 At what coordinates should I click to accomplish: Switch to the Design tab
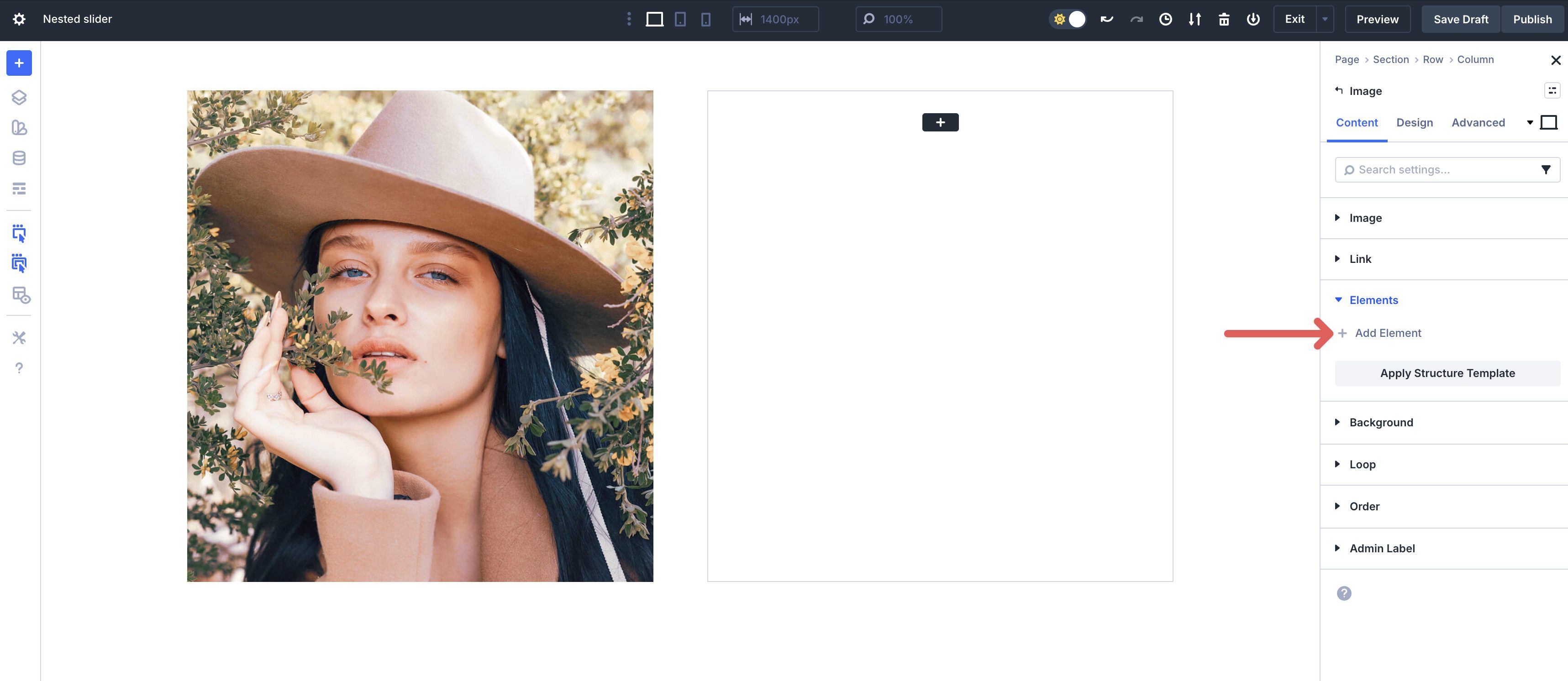click(1414, 122)
